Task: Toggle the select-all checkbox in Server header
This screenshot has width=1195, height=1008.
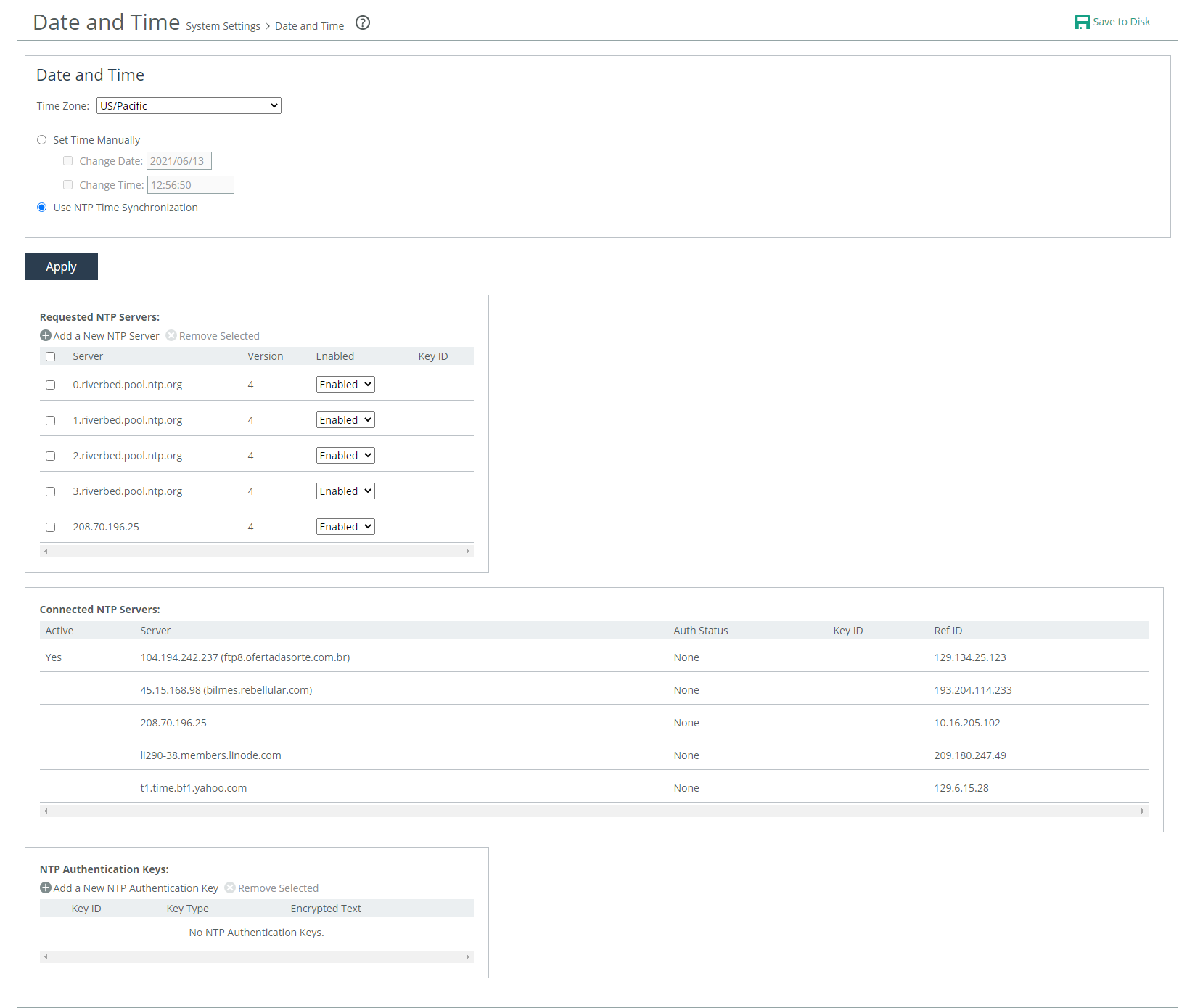Action: point(51,357)
